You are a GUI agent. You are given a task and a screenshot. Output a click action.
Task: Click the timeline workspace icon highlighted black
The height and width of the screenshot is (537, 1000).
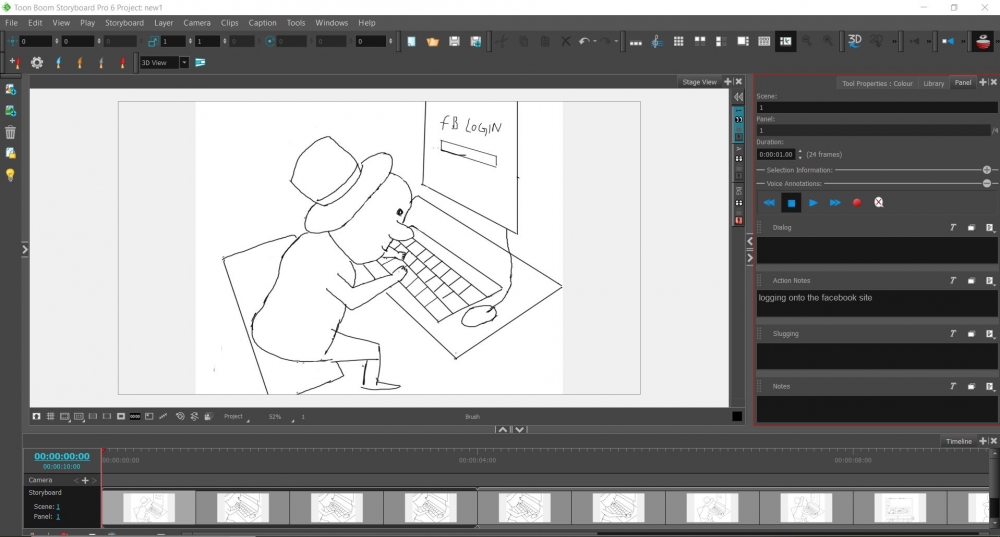[x=786, y=41]
